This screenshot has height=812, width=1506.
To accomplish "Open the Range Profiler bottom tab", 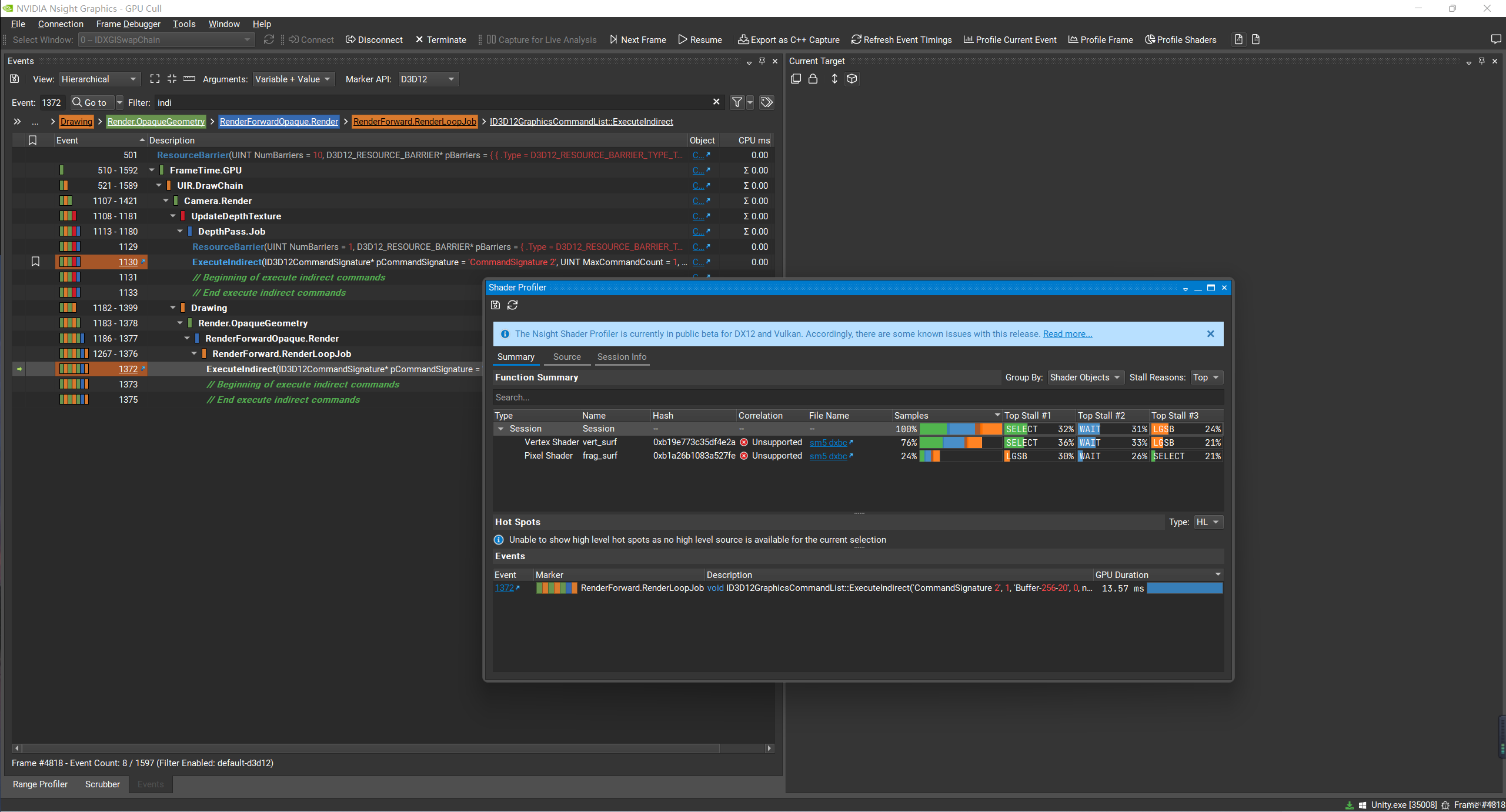I will pyautogui.click(x=40, y=784).
